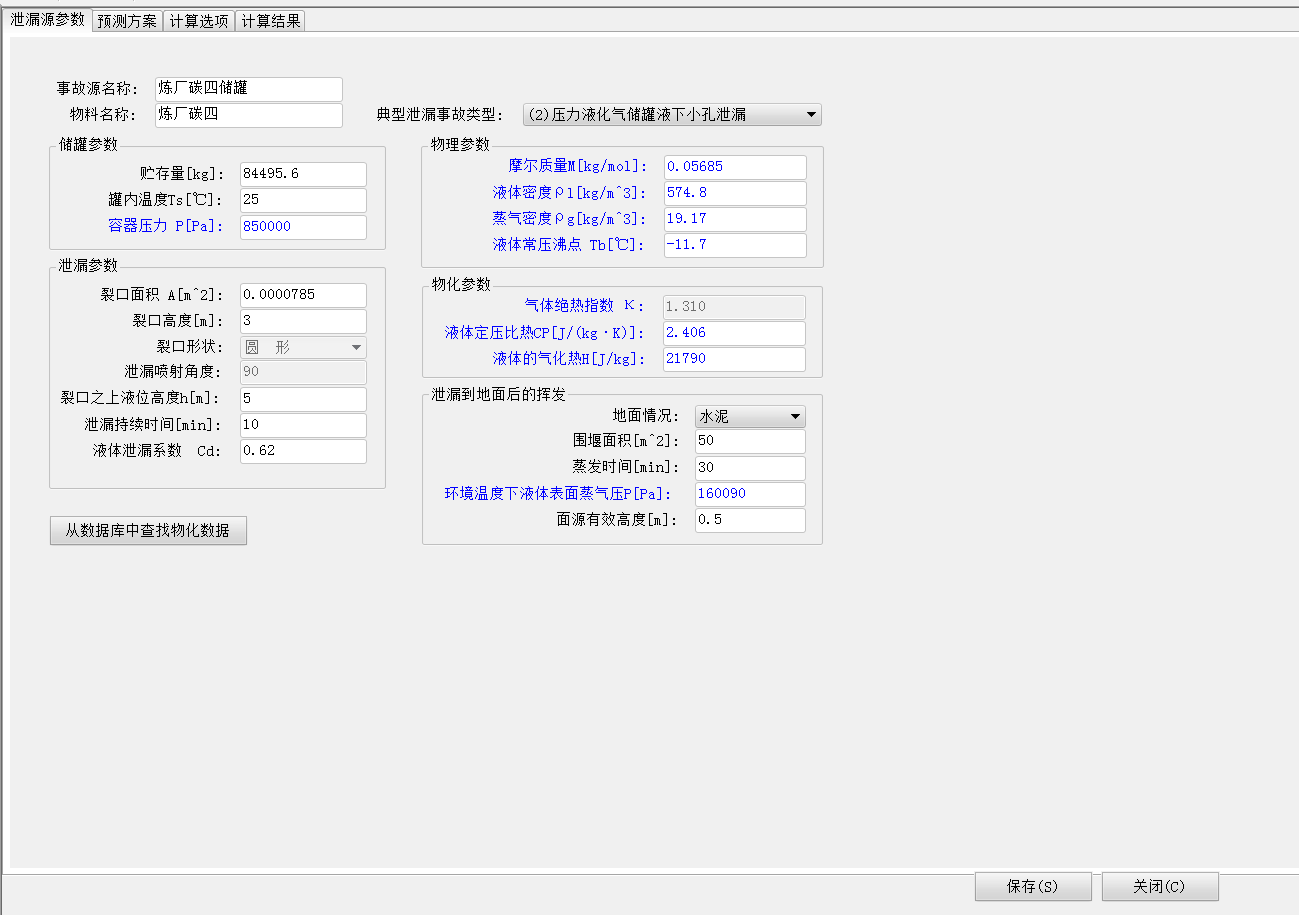Click the 液体常压沸点 Tb[℃]: label

click(570, 244)
